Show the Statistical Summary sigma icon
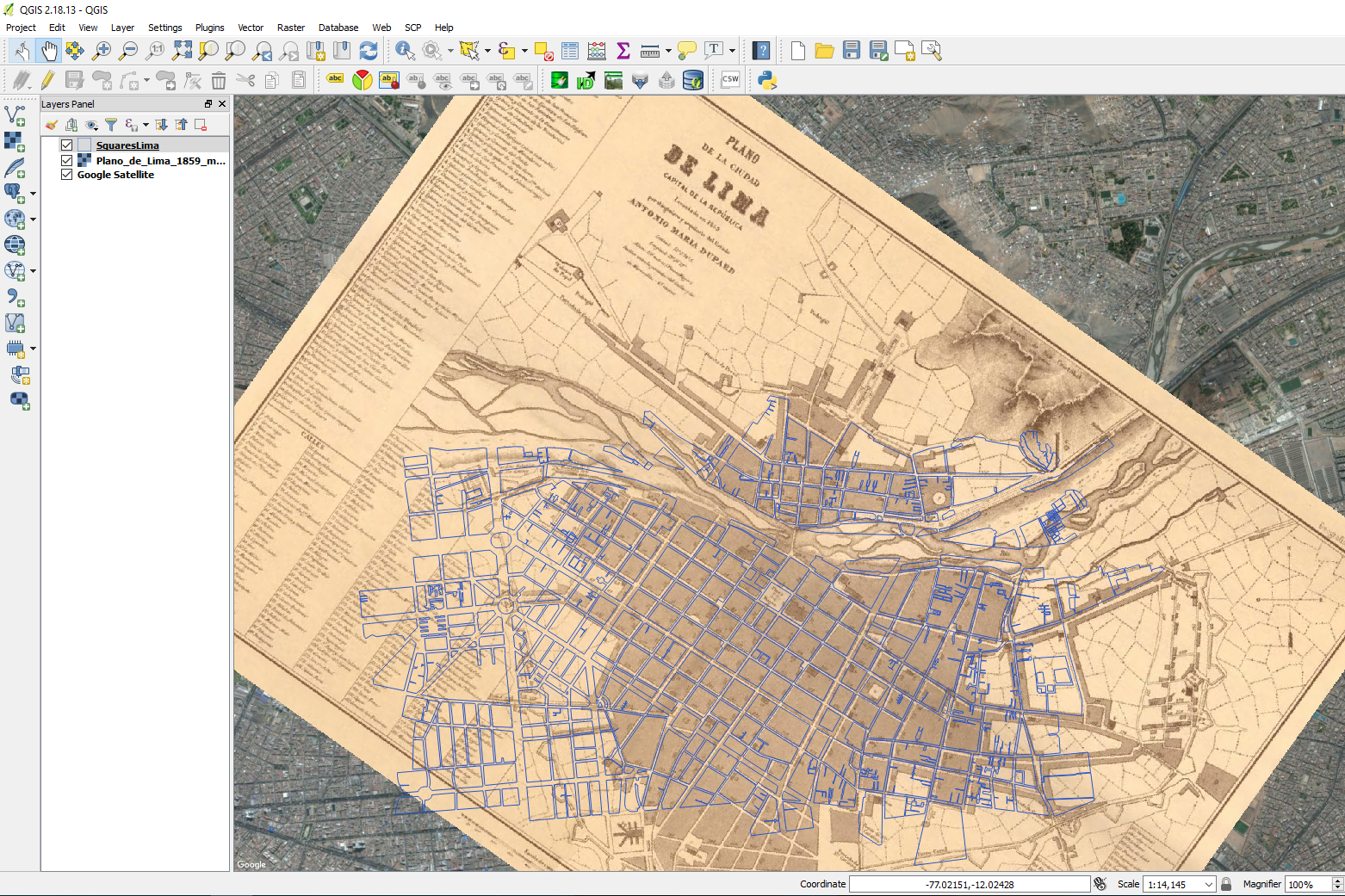Viewport: 1345px width, 896px height. coord(623,51)
